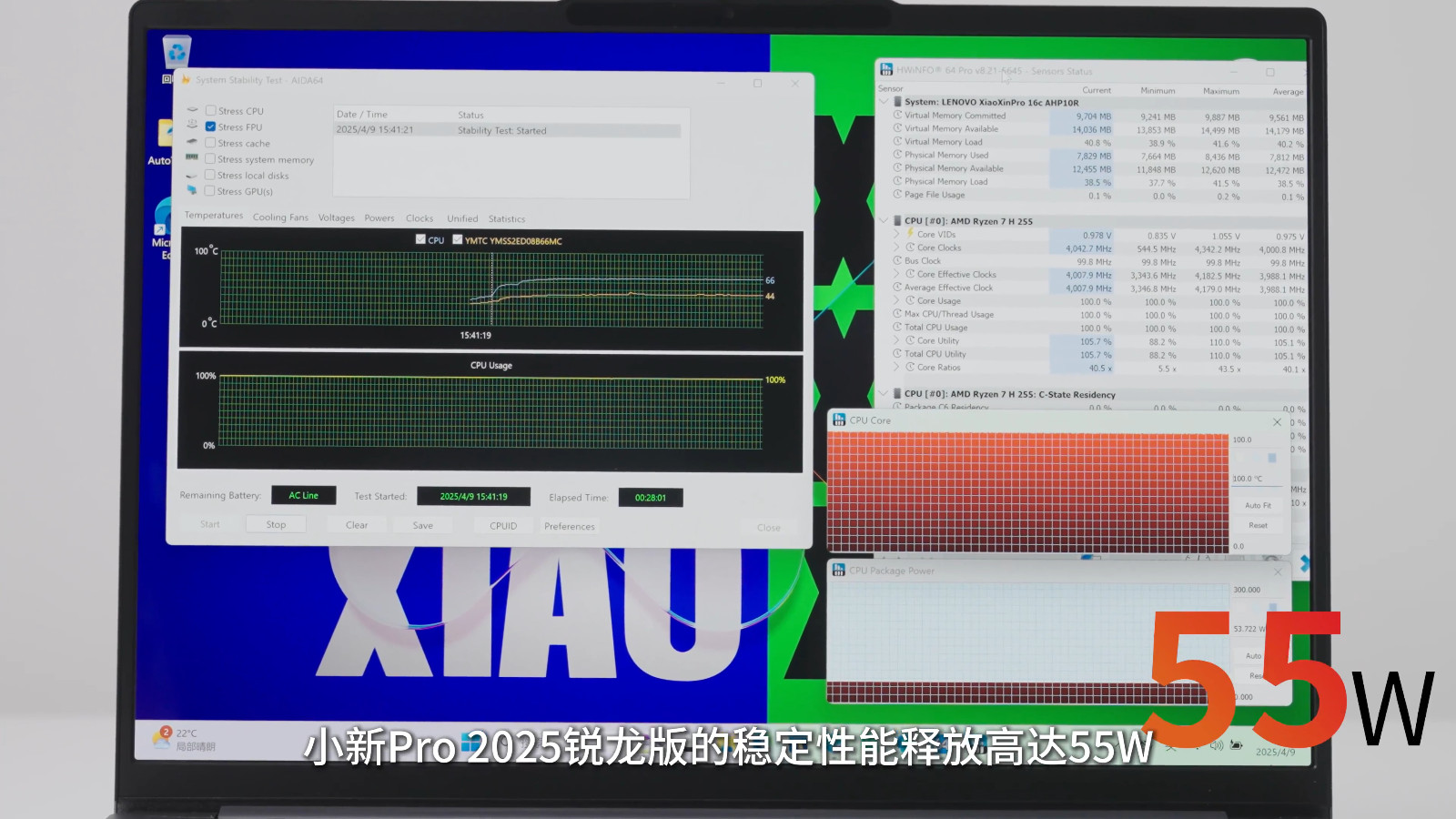1456x819 pixels.
Task: Click the GPU icon beside Stress GPU(s)
Action: [192, 191]
